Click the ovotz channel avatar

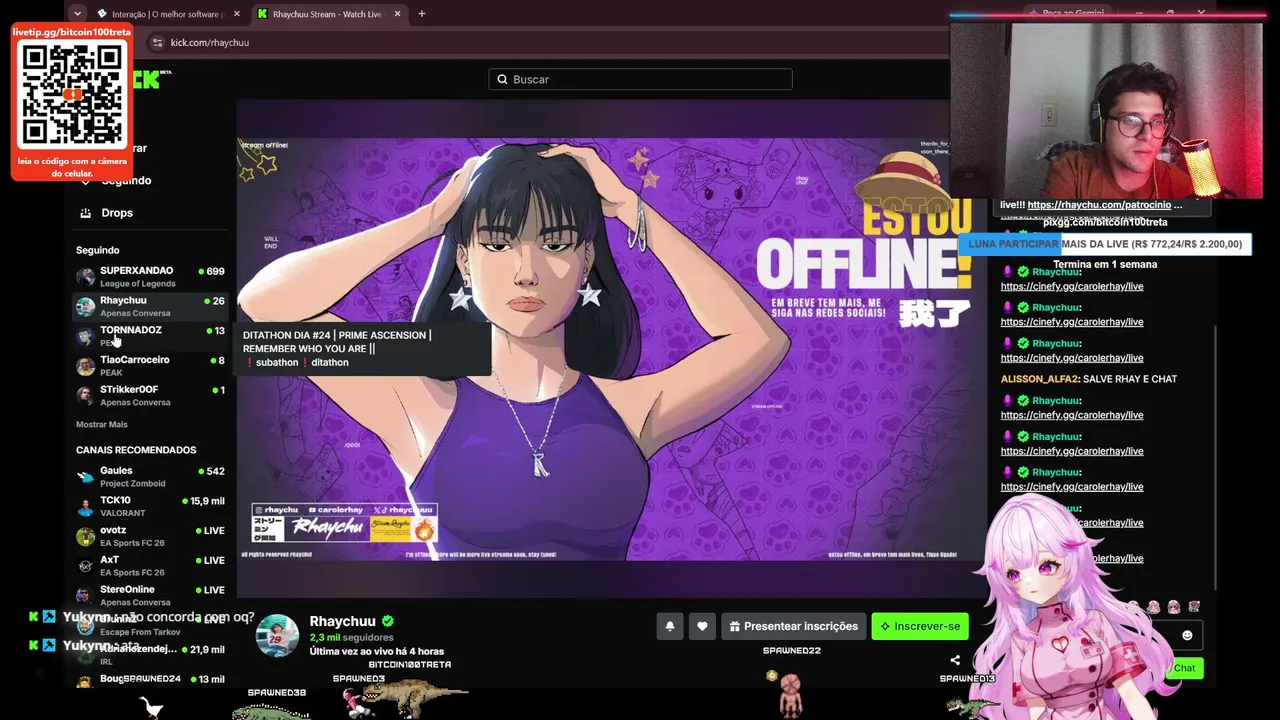point(86,537)
